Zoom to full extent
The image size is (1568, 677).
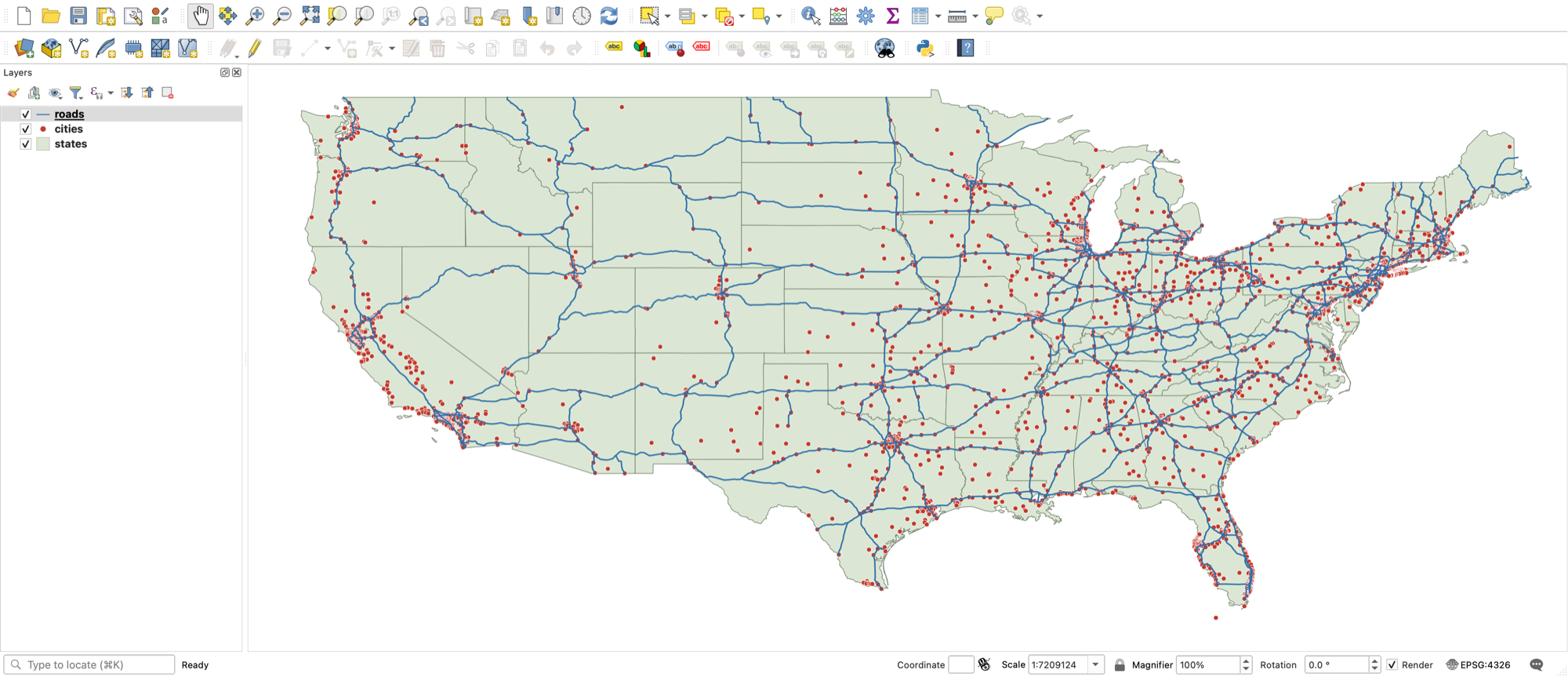click(310, 16)
